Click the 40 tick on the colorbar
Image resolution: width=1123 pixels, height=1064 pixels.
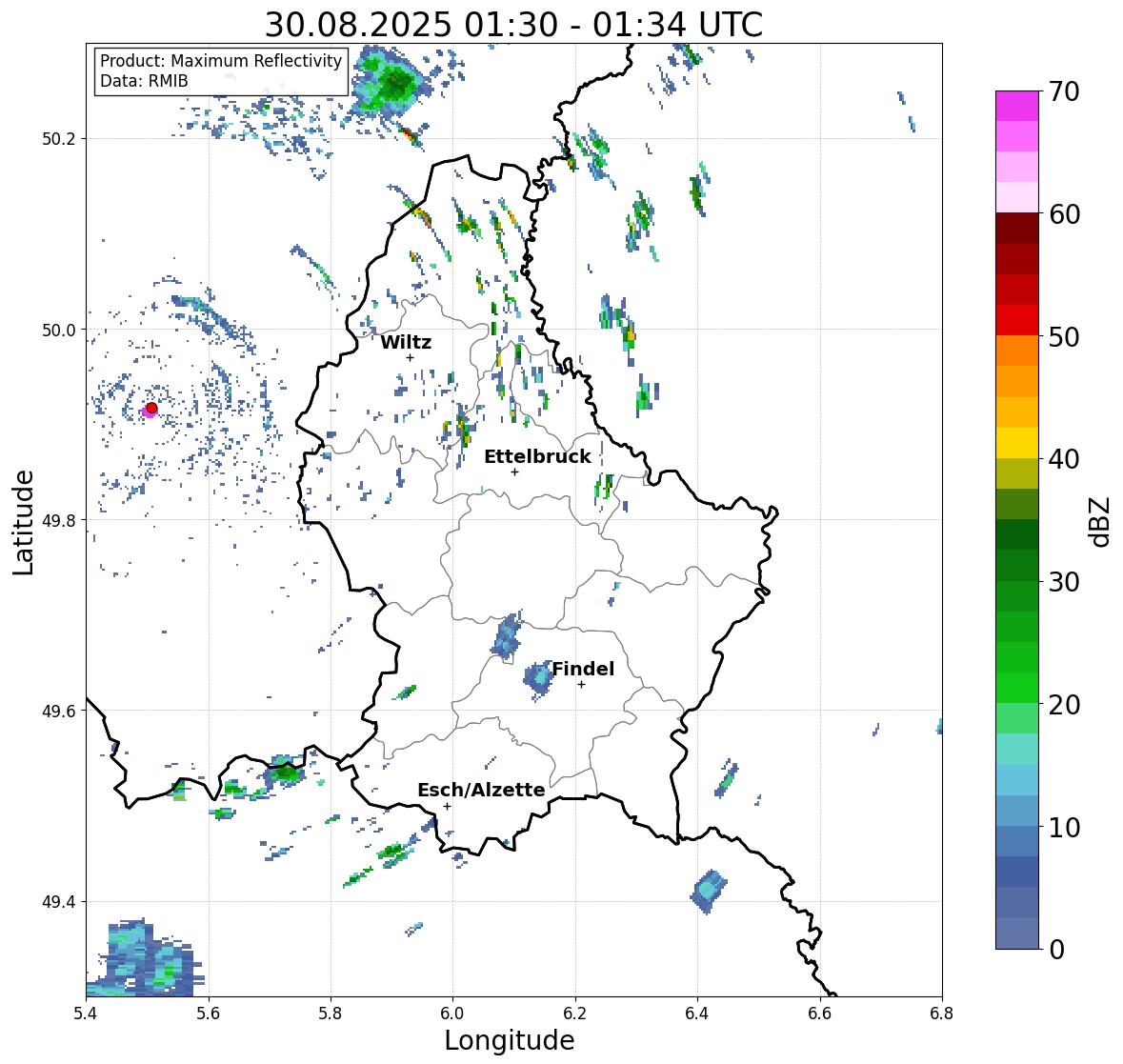pos(1064,459)
